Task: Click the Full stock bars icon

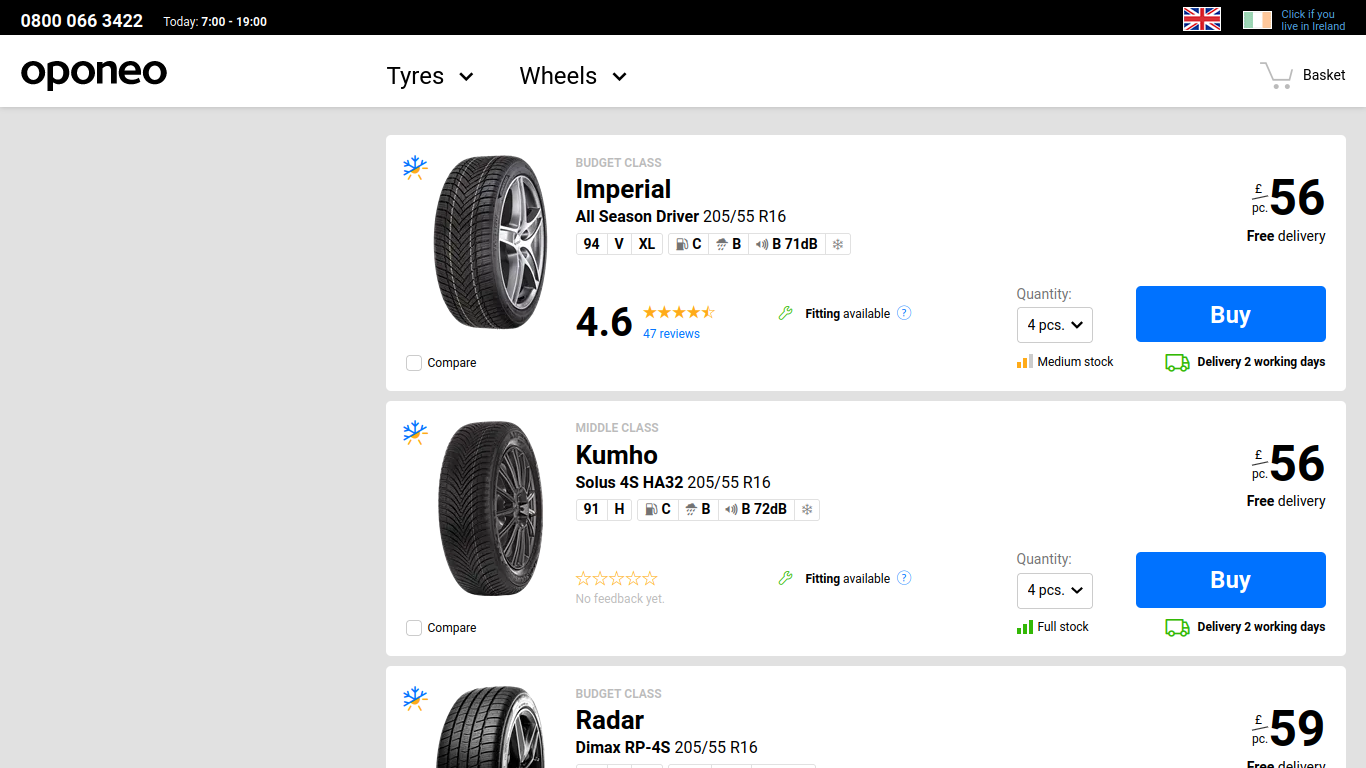Action: pyautogui.click(x=1025, y=626)
